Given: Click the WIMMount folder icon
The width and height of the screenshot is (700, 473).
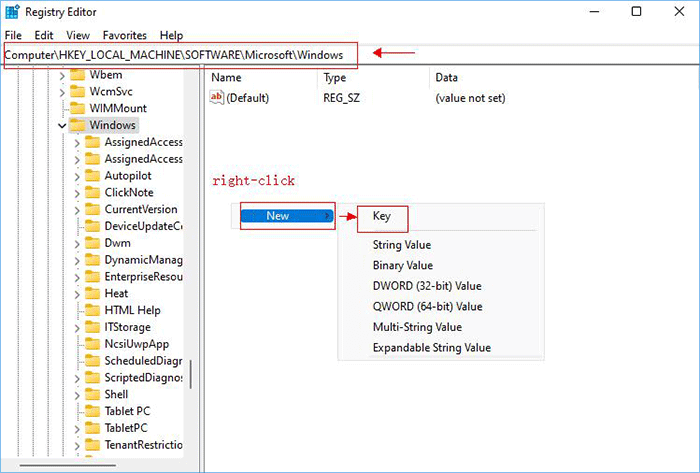Looking at the screenshot, I should coord(77,108).
